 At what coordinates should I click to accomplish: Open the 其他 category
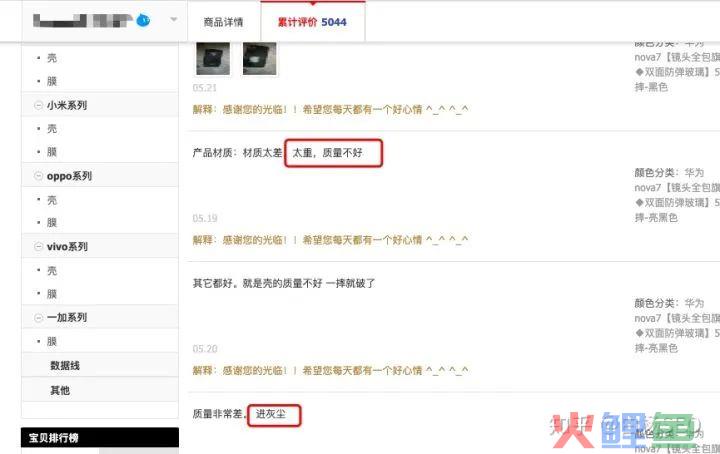coord(60,390)
